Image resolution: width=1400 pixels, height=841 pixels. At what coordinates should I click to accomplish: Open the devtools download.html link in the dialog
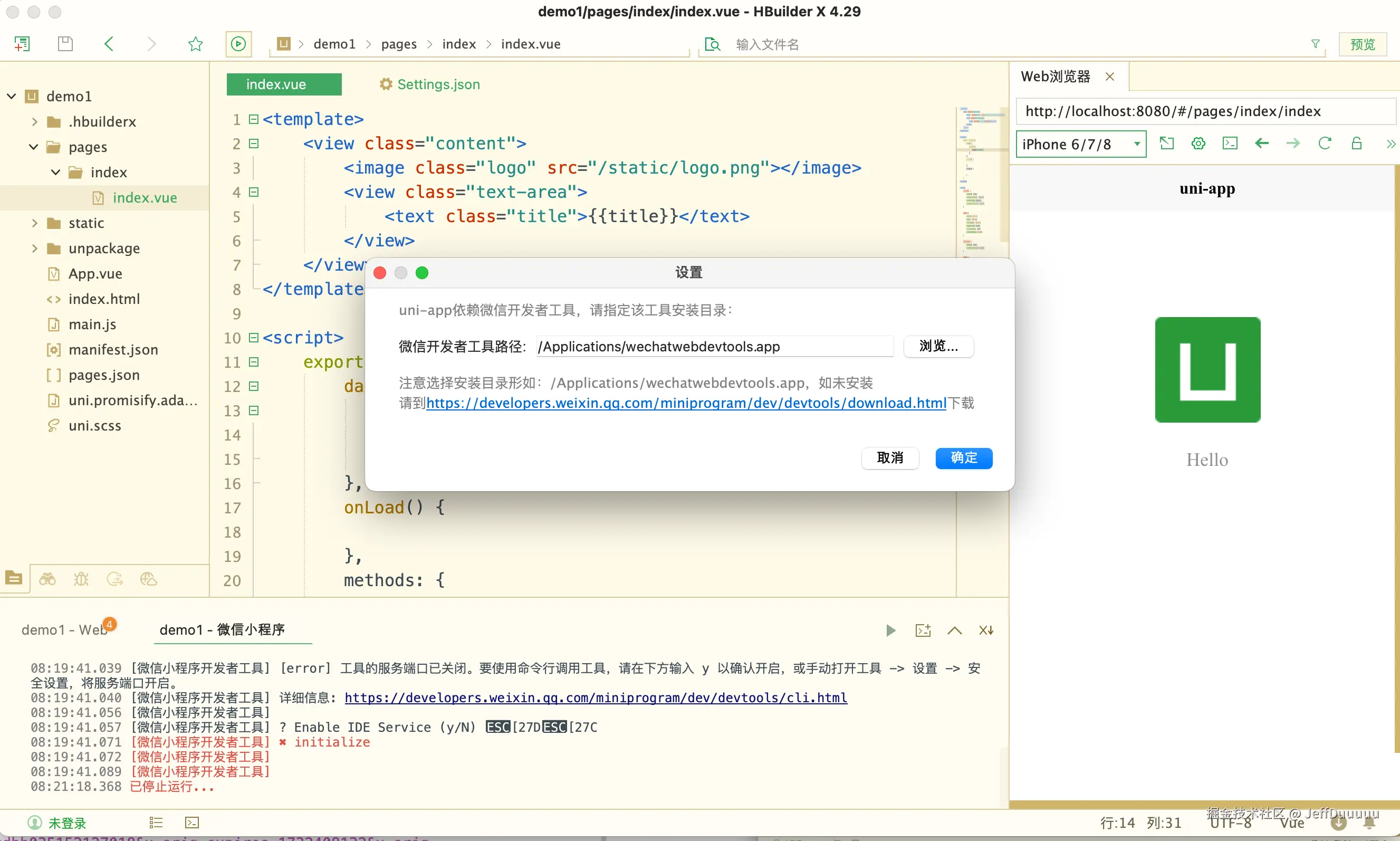coord(686,403)
